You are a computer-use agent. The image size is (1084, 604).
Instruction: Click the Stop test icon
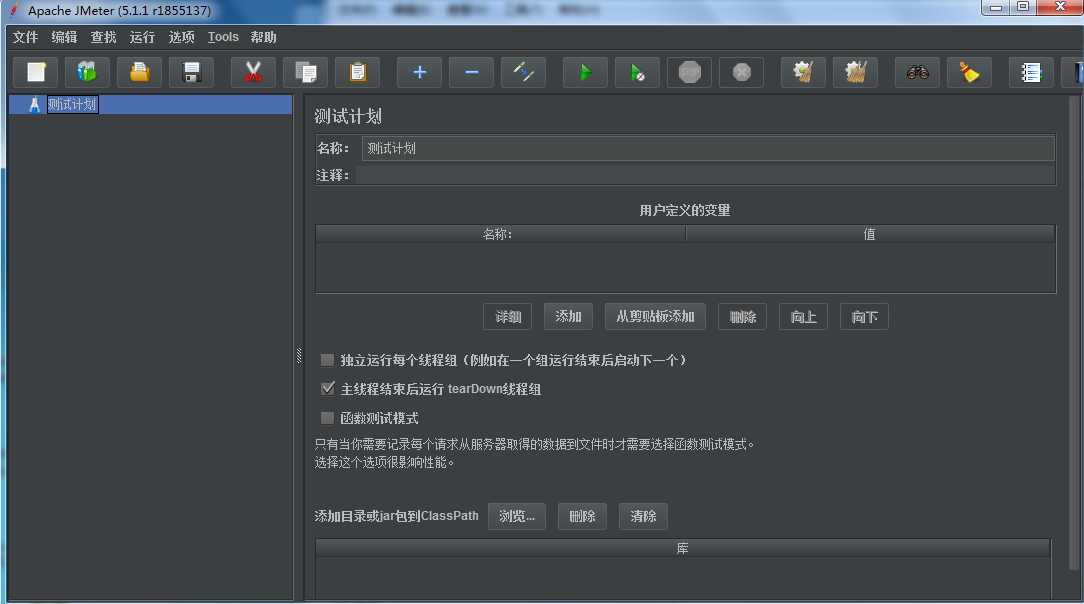690,72
